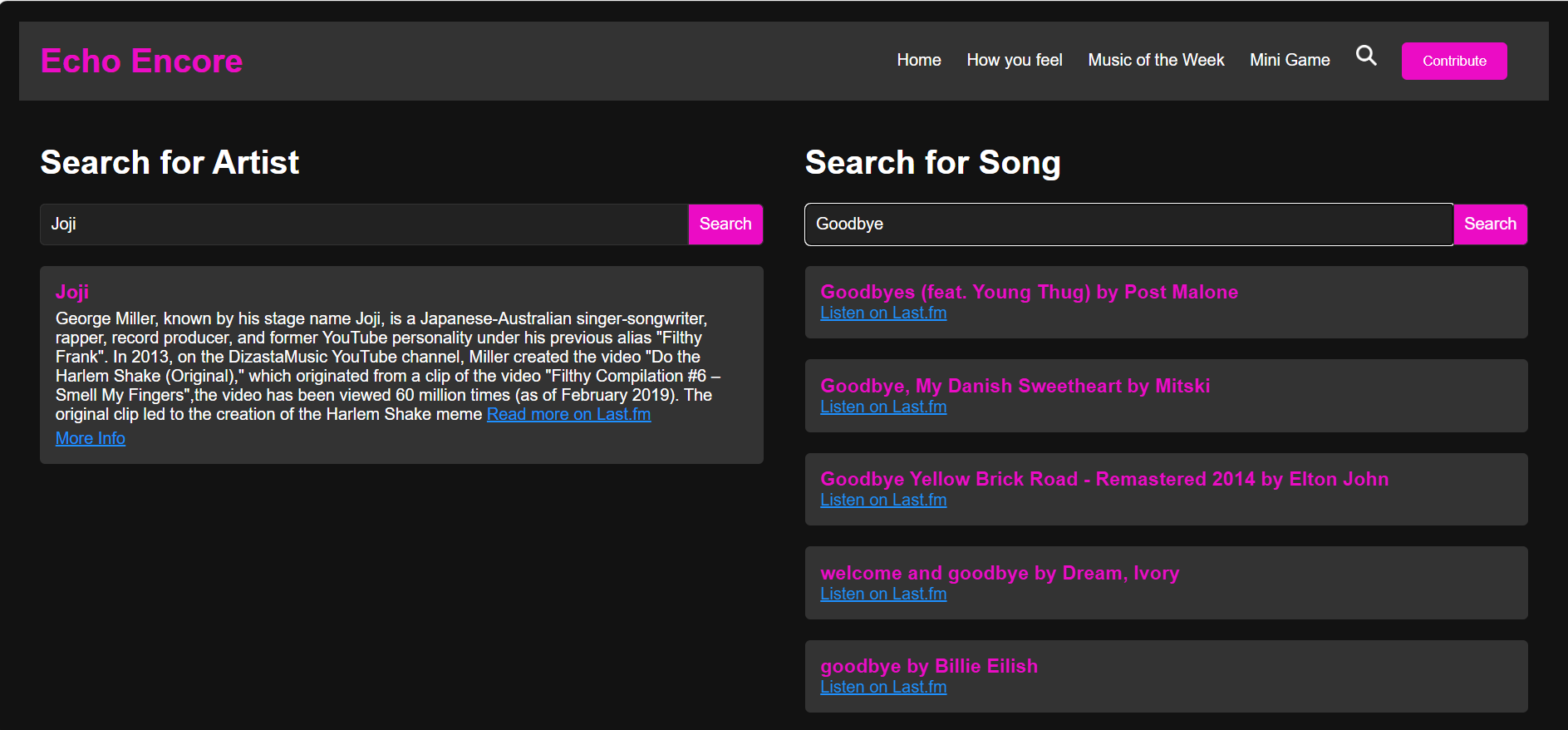Click the More Info link

(x=90, y=438)
